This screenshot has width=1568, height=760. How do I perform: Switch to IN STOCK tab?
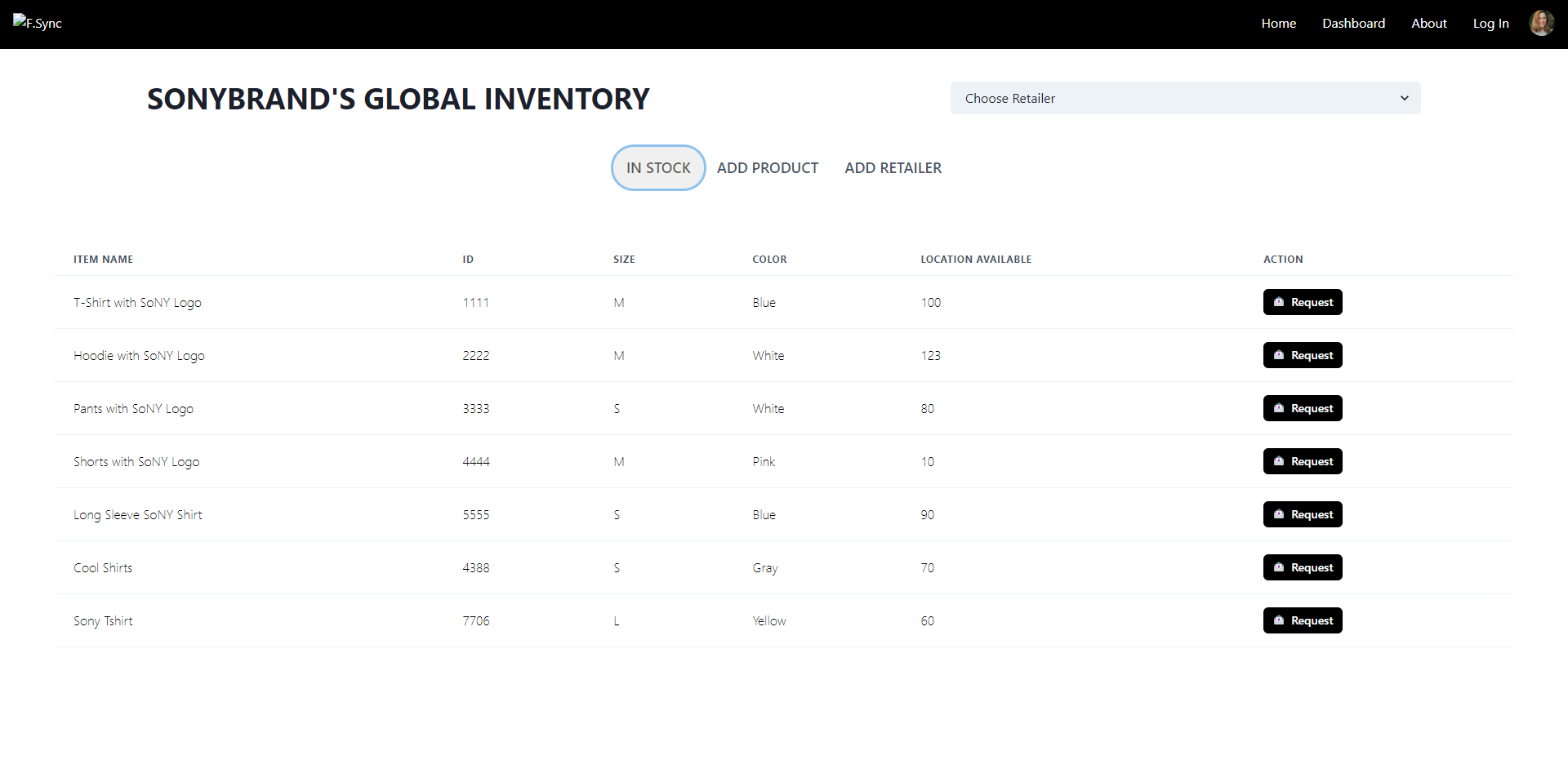click(658, 167)
